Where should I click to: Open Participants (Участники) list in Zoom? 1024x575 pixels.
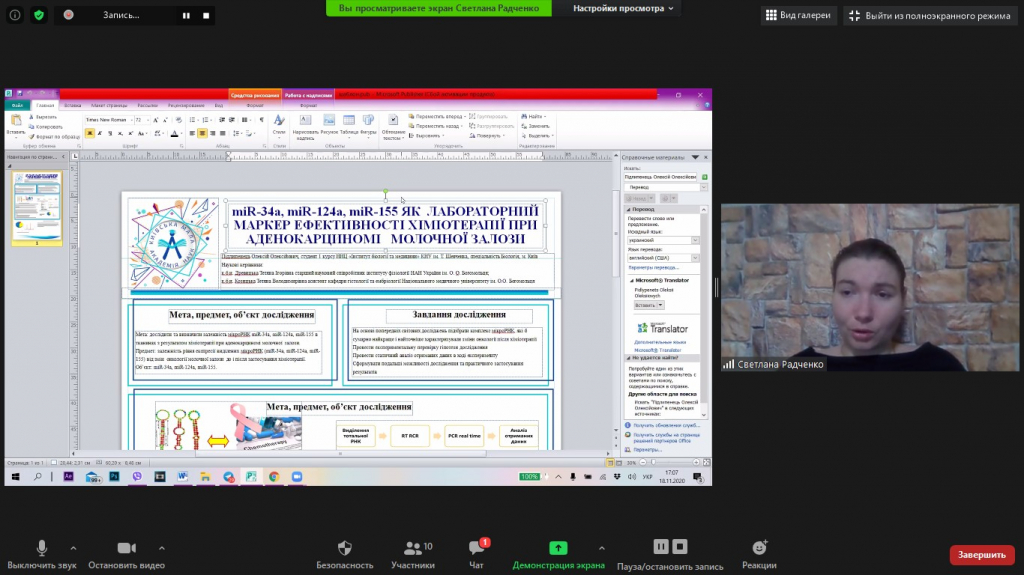[x=413, y=555]
